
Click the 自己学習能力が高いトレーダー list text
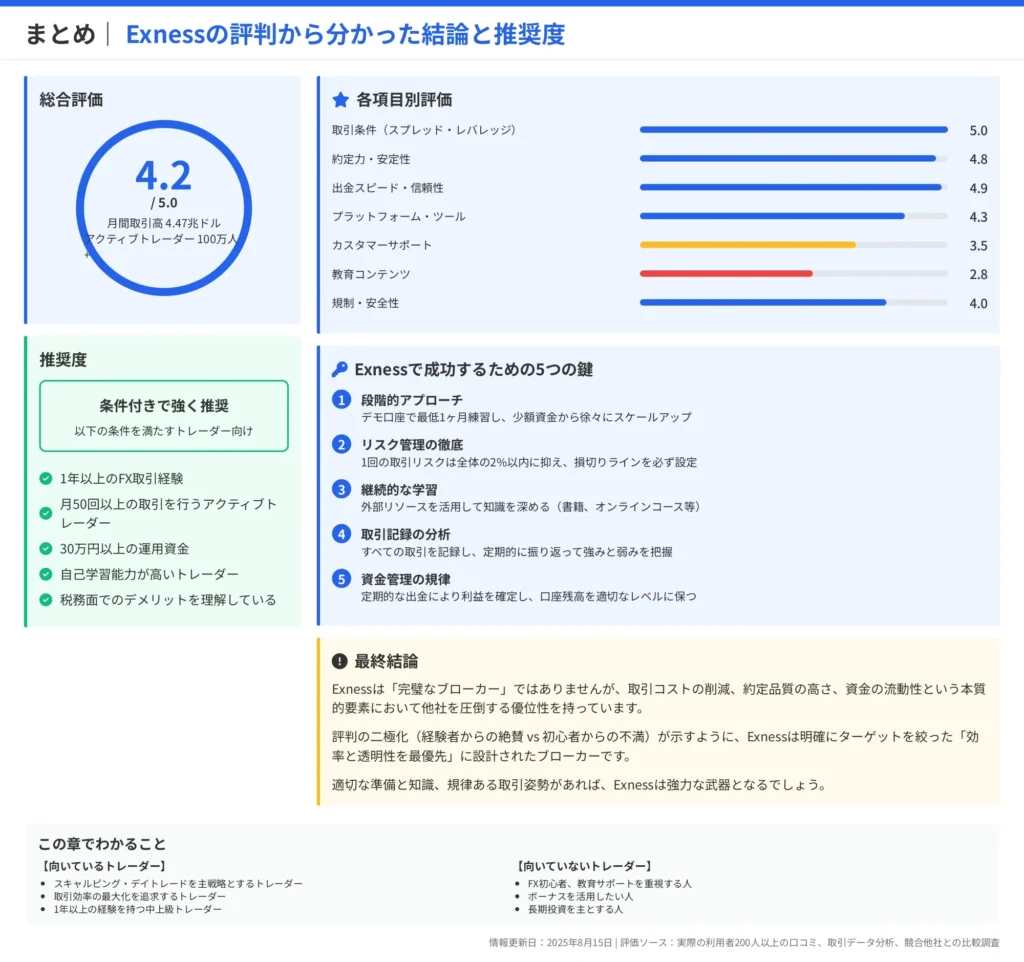[150, 574]
